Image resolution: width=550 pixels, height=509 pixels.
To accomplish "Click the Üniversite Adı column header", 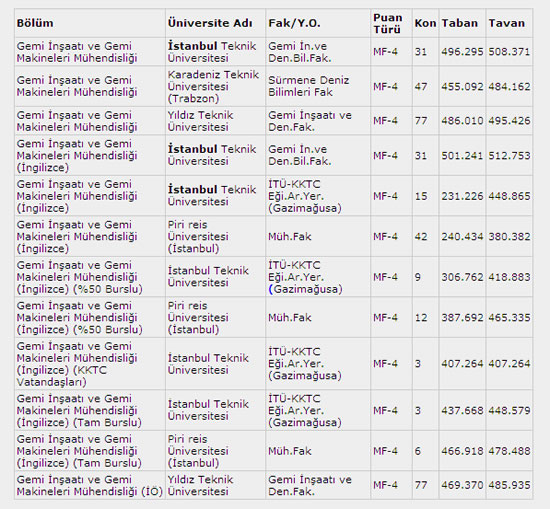I will point(210,23).
